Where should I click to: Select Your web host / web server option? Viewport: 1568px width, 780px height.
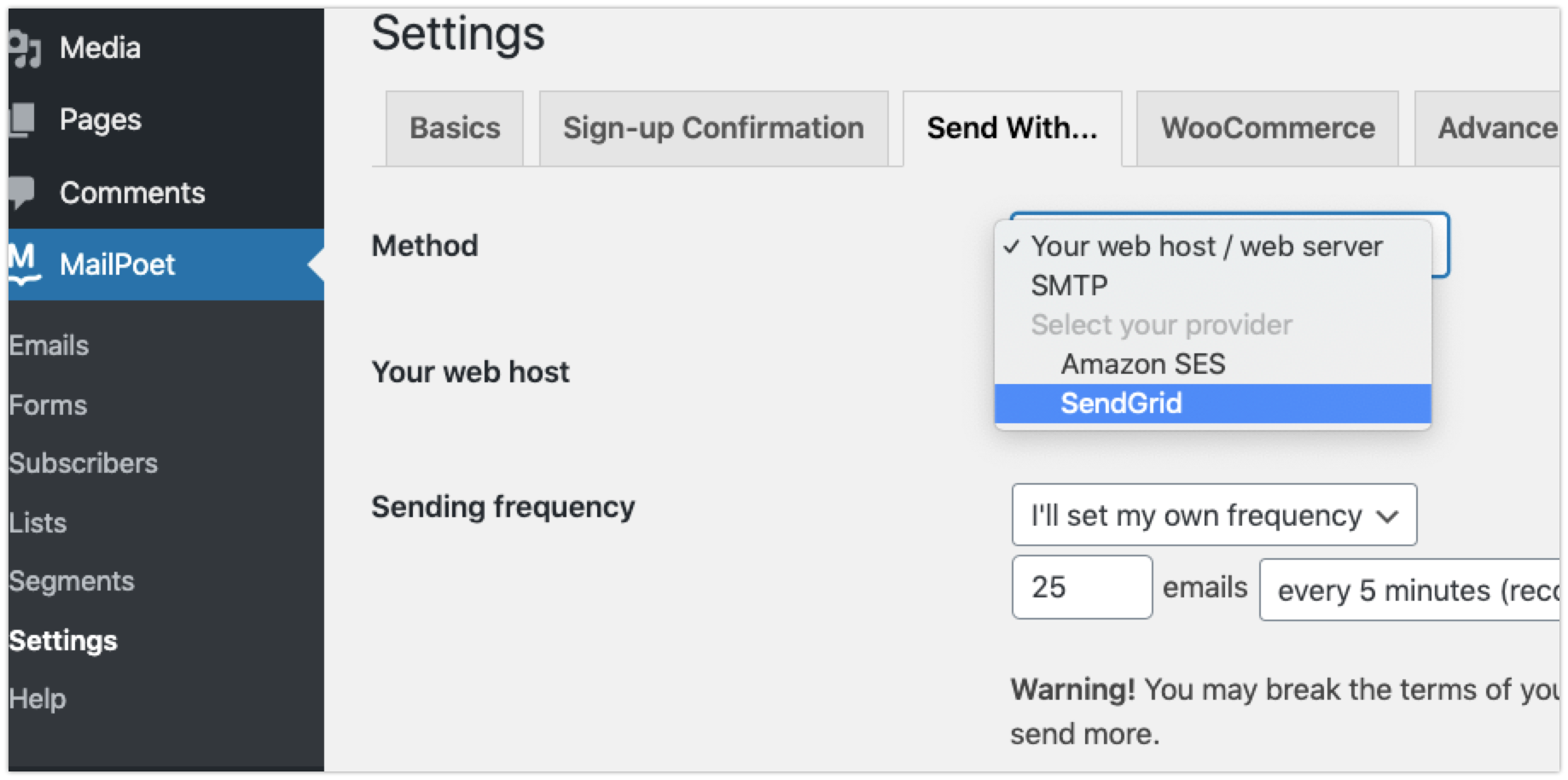click(x=1206, y=247)
